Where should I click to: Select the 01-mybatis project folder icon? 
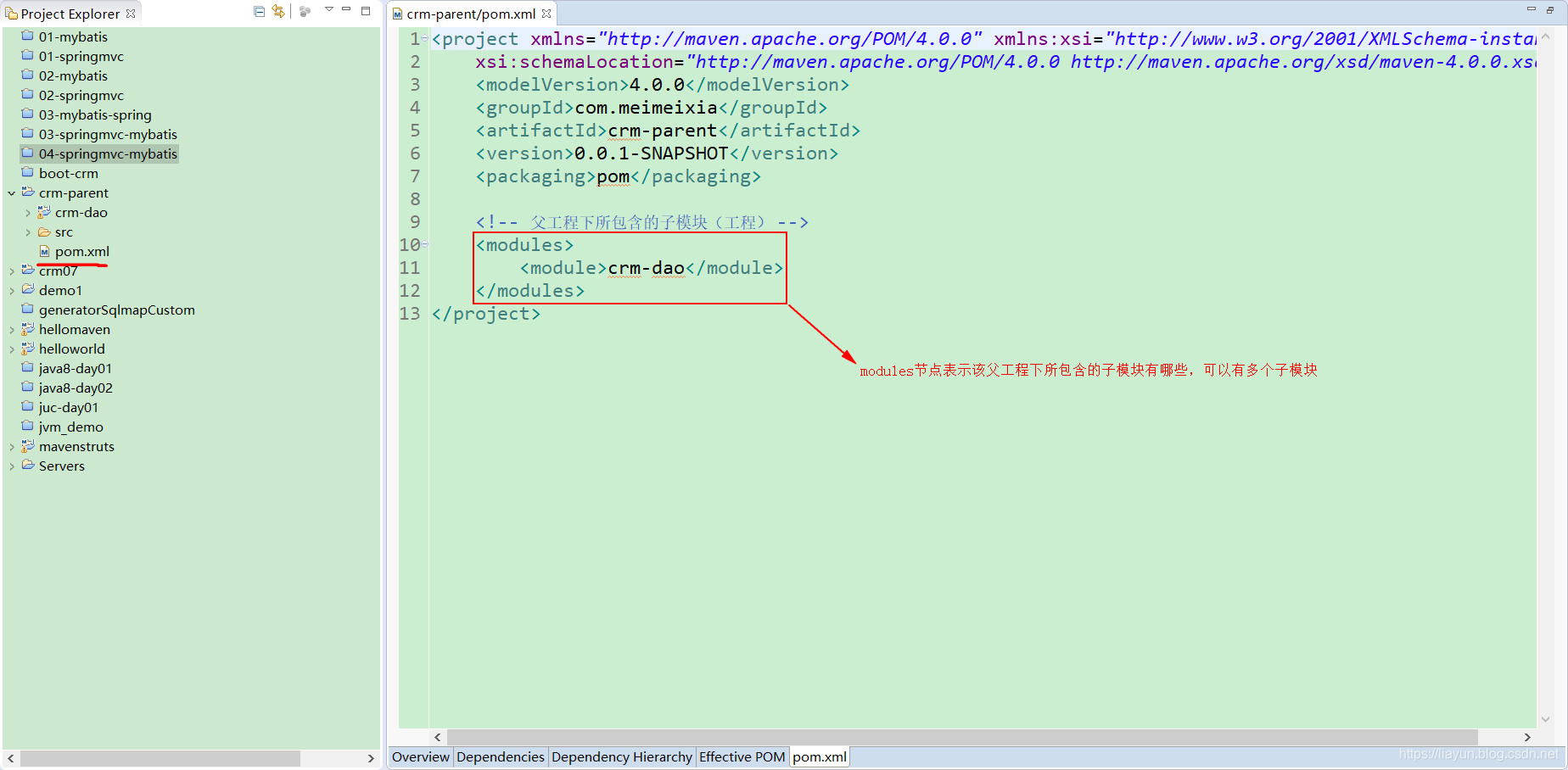28,36
